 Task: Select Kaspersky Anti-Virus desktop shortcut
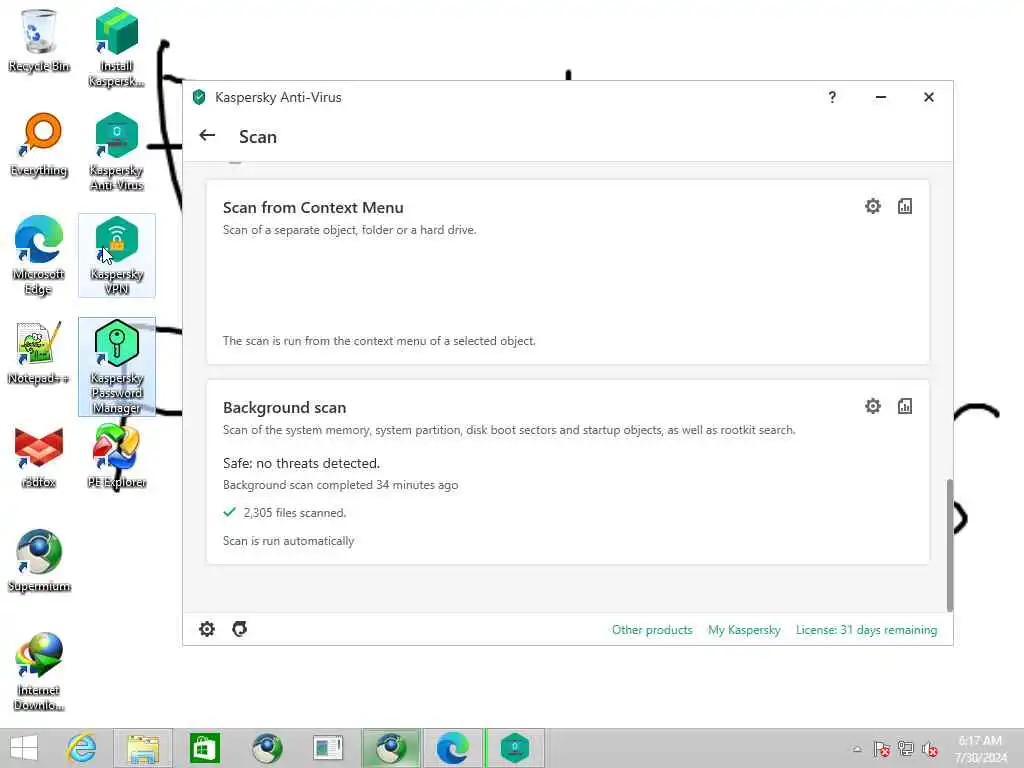(116, 152)
